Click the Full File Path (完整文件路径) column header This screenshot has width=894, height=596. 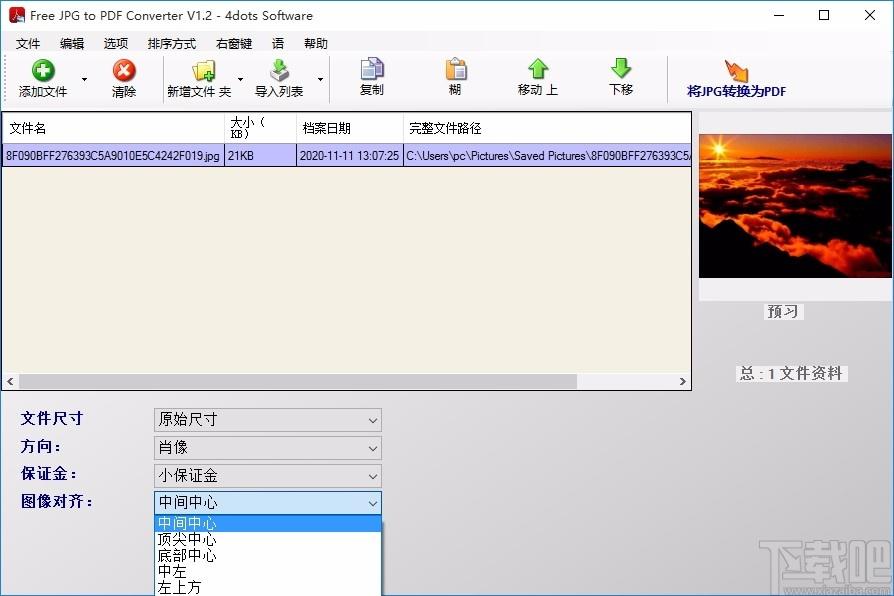547,128
